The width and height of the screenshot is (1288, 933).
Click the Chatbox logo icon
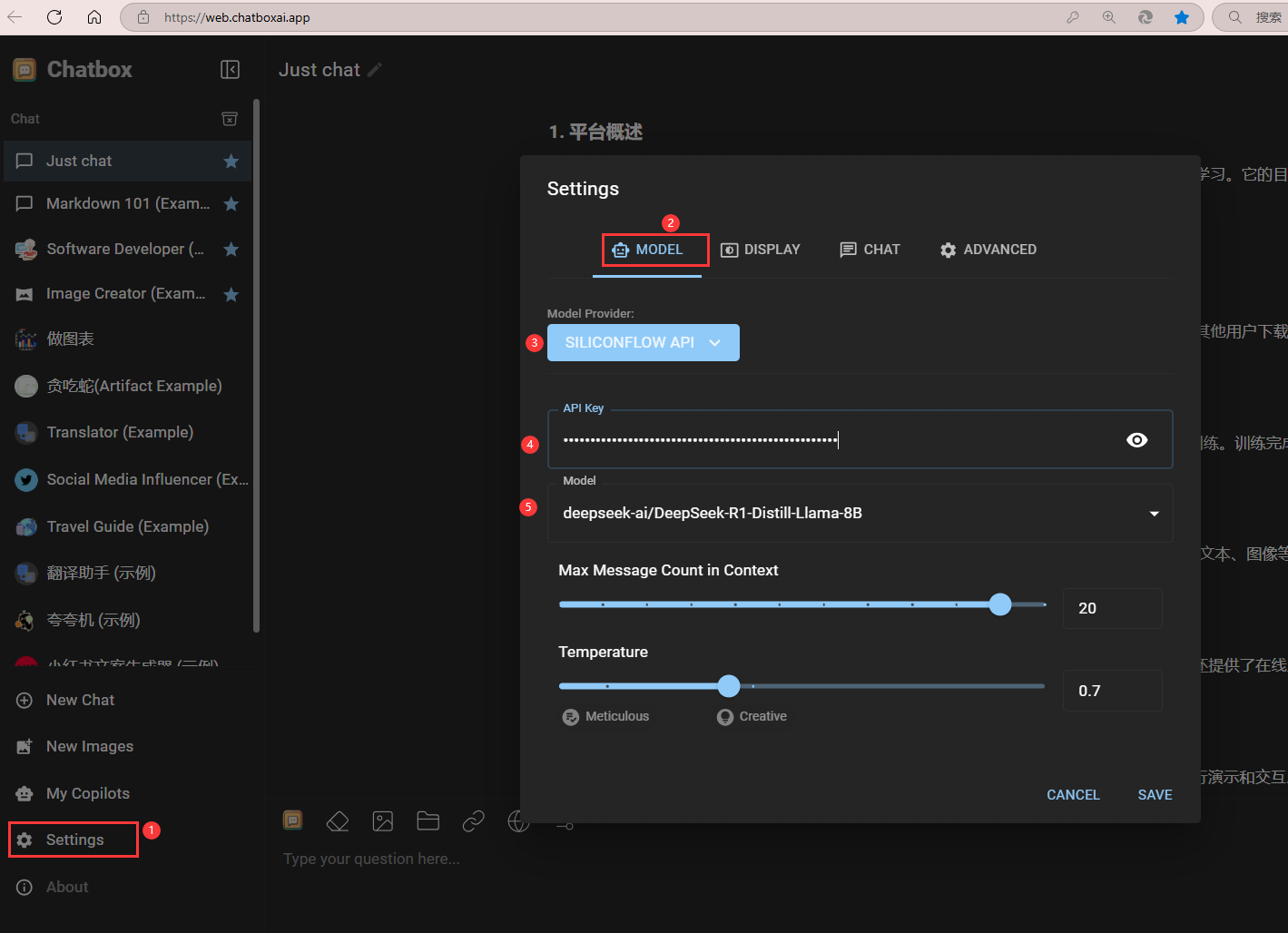(x=25, y=70)
